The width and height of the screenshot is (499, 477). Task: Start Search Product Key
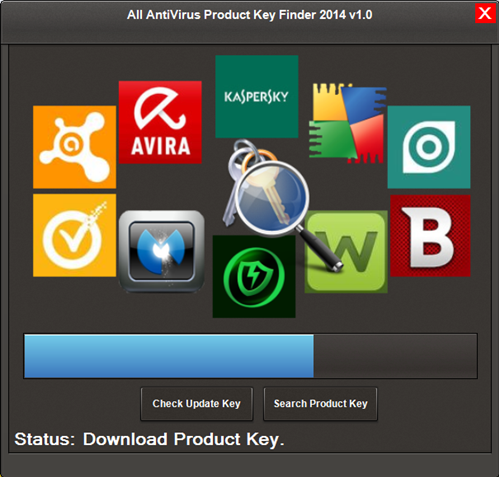pos(320,404)
